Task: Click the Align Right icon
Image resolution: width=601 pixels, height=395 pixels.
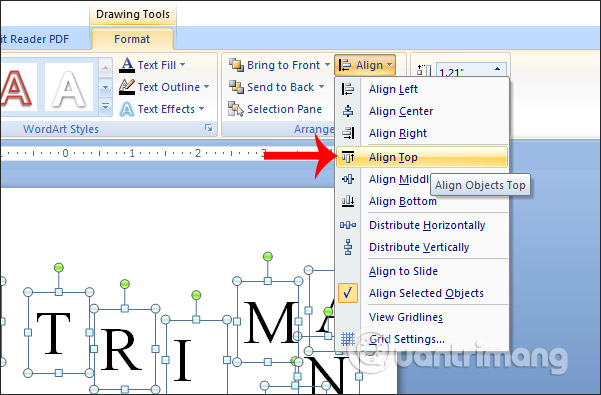Action: [x=348, y=133]
